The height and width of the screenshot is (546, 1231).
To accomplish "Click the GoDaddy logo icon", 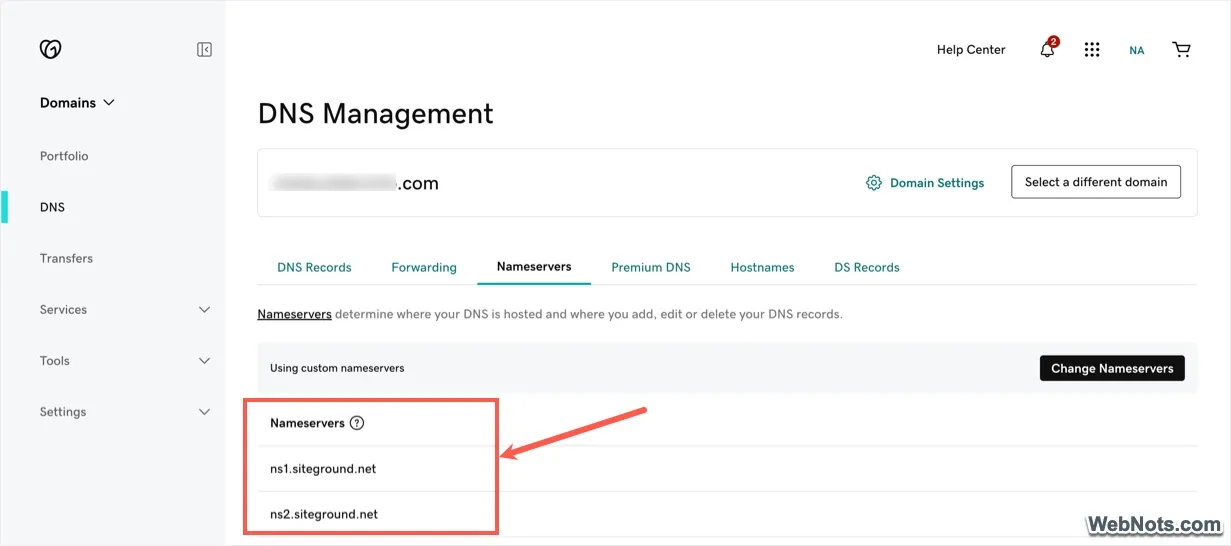I will tap(50, 49).
